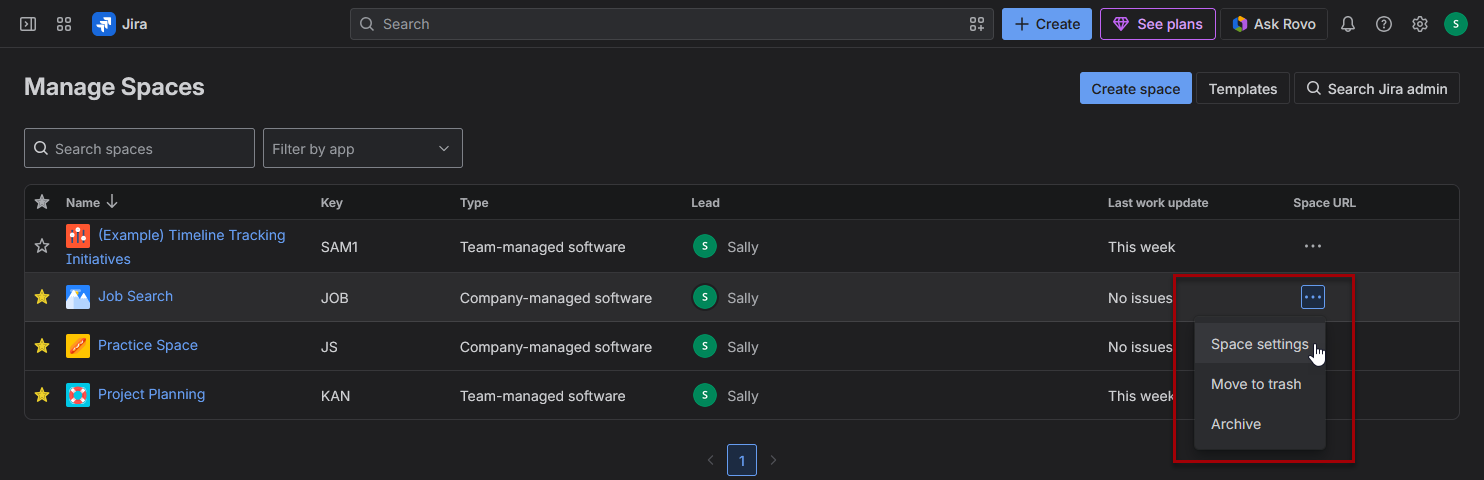Open more actions for Timeline Tracking row
Image resolution: width=1484 pixels, height=480 pixels.
[1313, 246]
